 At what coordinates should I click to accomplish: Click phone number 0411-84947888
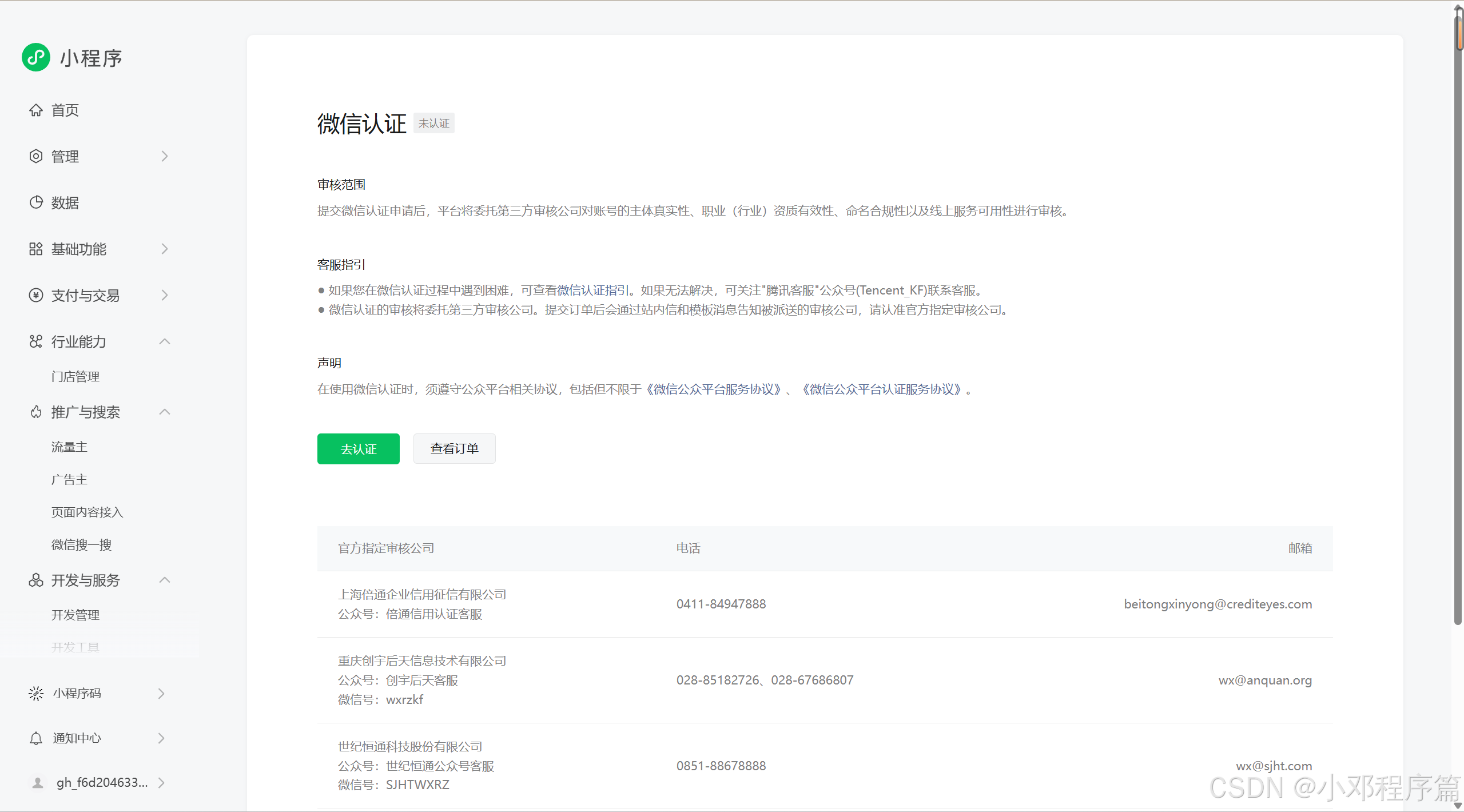click(721, 604)
